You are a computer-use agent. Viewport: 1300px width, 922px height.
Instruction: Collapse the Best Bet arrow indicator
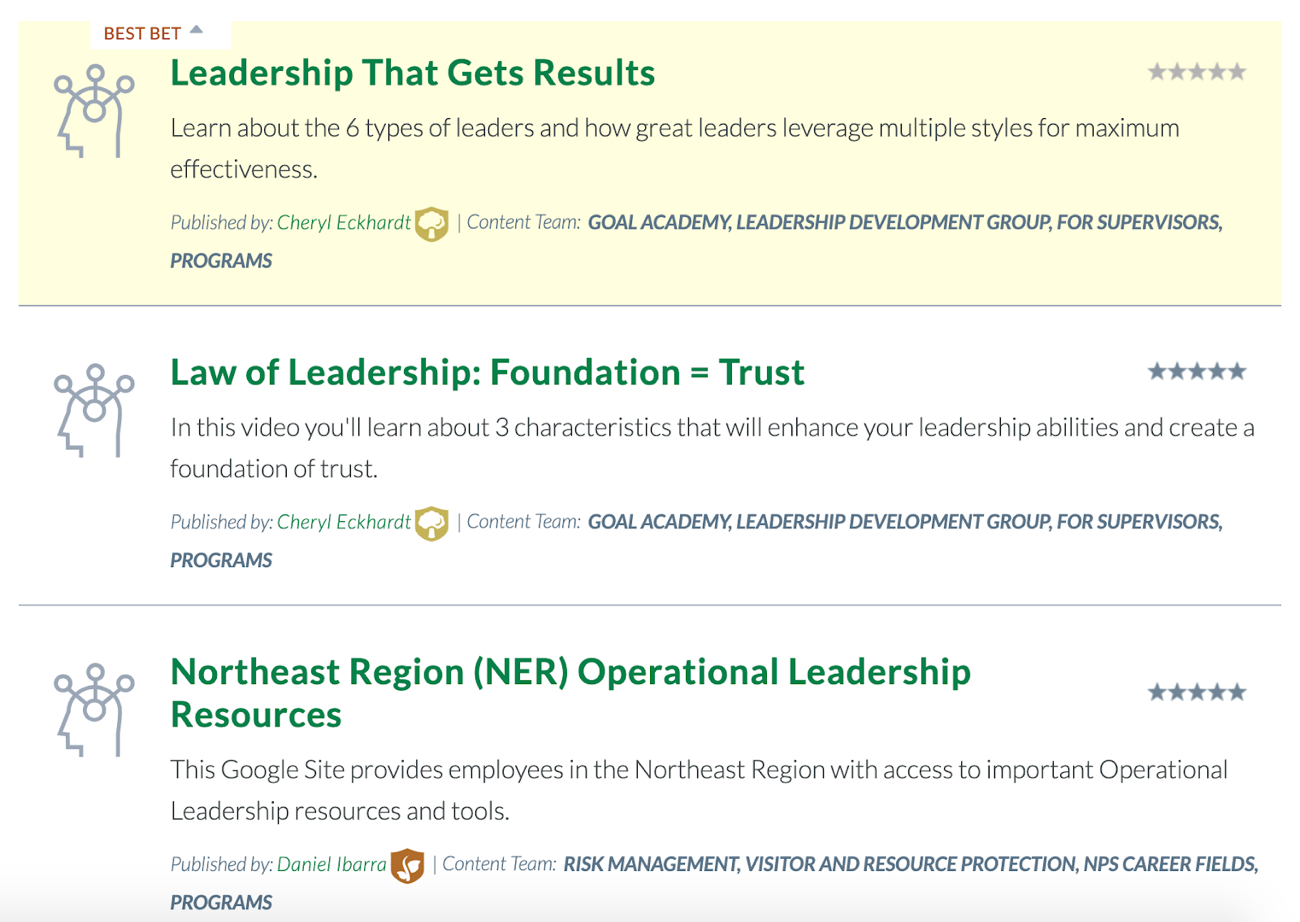click(x=196, y=30)
